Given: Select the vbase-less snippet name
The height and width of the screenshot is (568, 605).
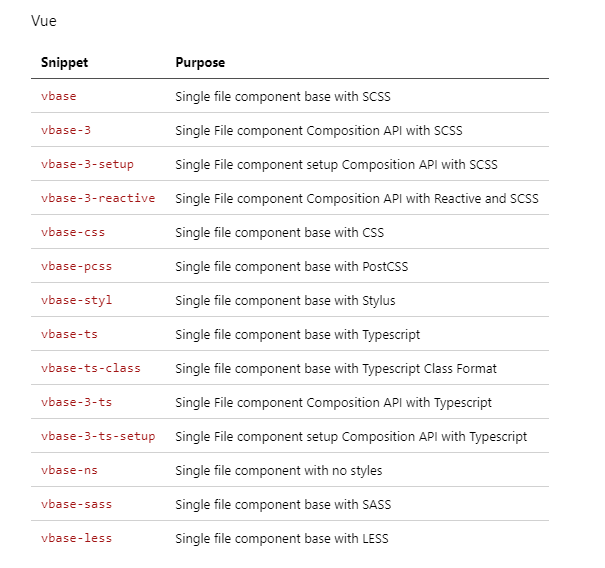Looking at the screenshot, I should point(76,538).
